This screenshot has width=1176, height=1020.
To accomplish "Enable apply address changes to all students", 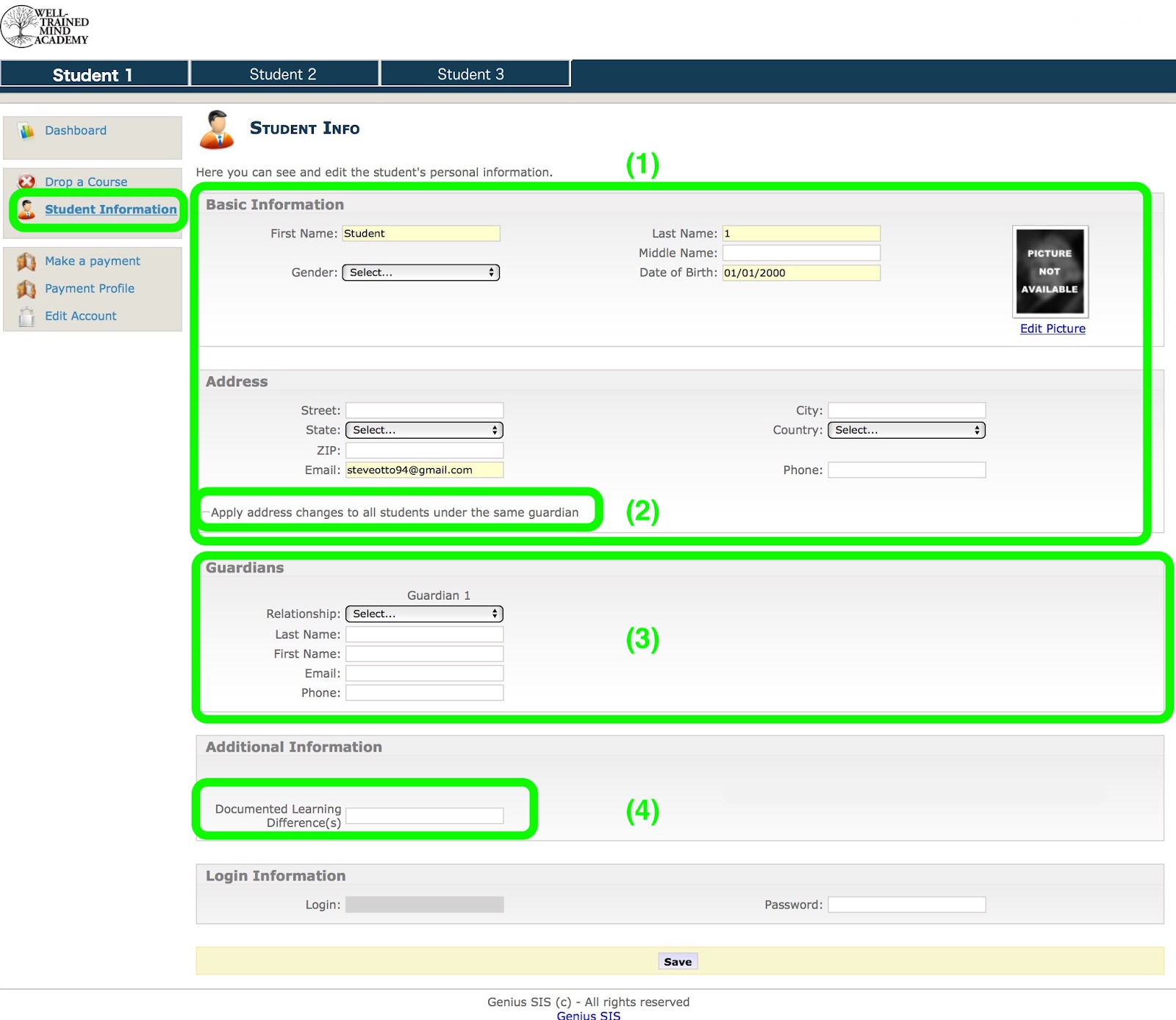I will click(207, 512).
